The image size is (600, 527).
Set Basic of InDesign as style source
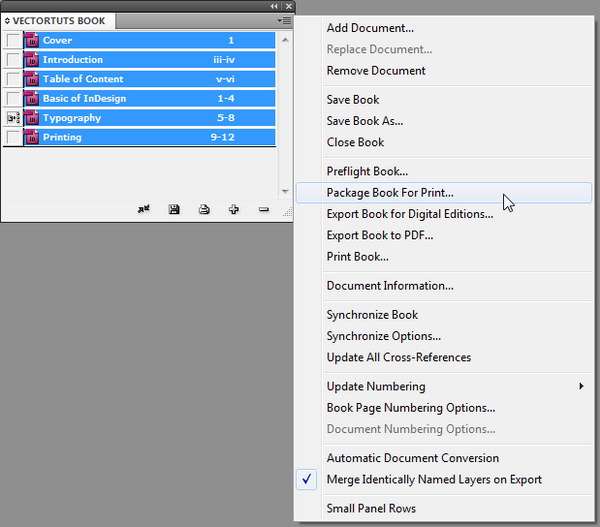point(13,98)
